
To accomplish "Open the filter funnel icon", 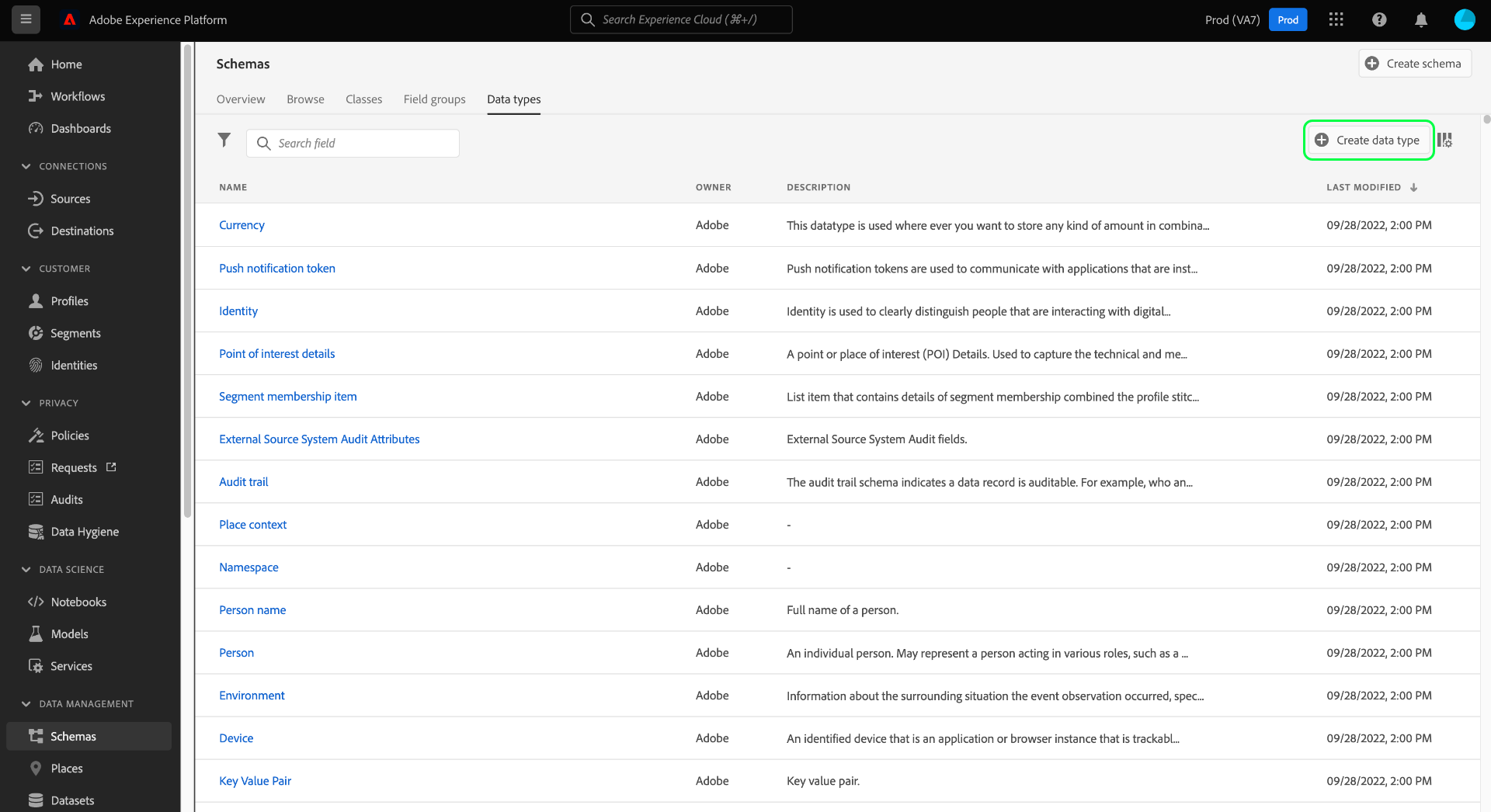I will pyautogui.click(x=224, y=140).
